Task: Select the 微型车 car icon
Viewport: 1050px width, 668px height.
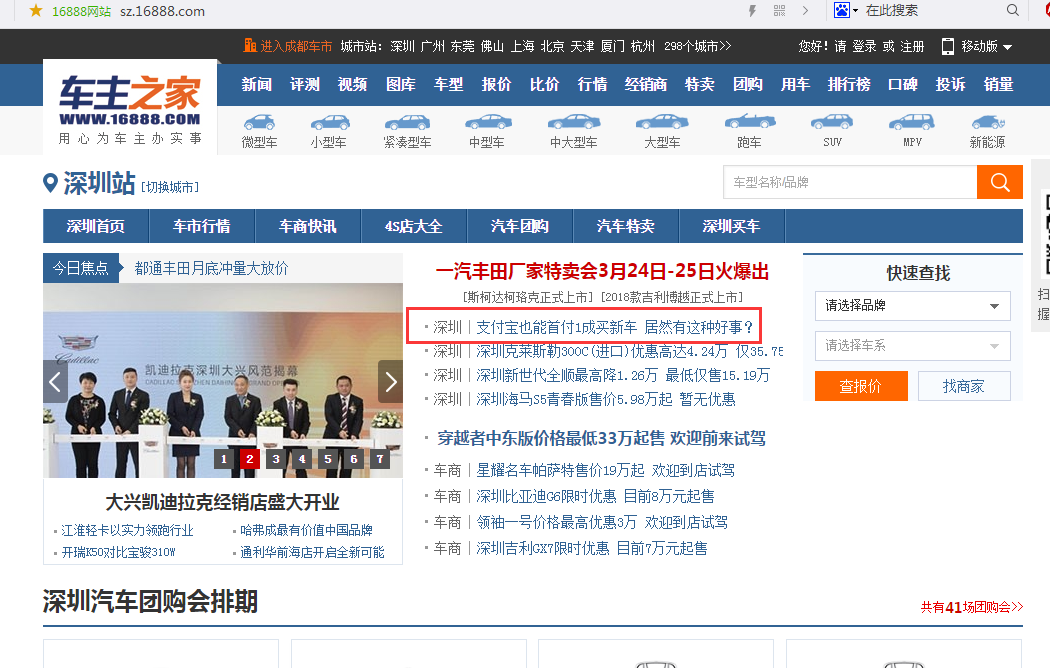Action: (259, 122)
